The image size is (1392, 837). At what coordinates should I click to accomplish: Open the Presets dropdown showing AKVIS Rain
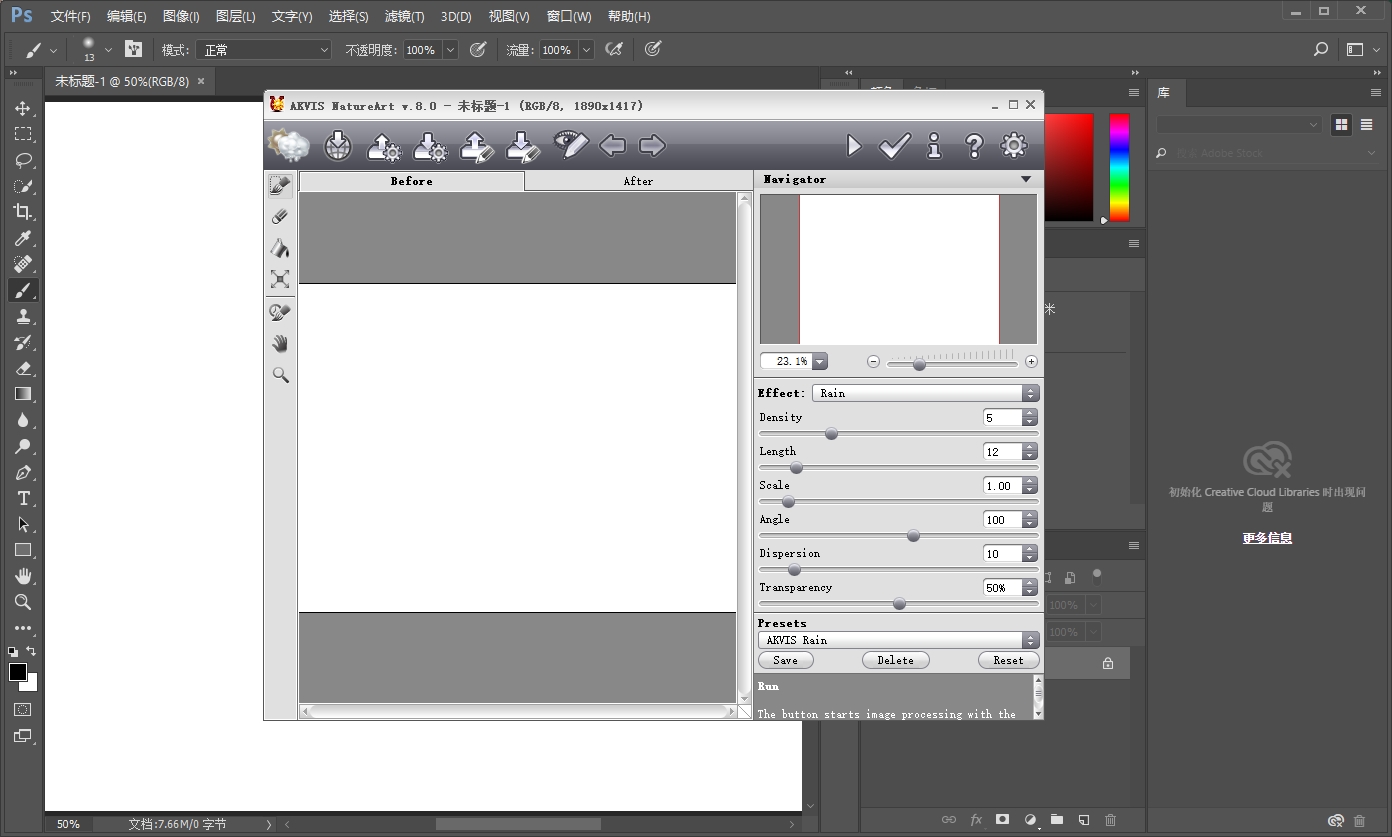pos(899,640)
